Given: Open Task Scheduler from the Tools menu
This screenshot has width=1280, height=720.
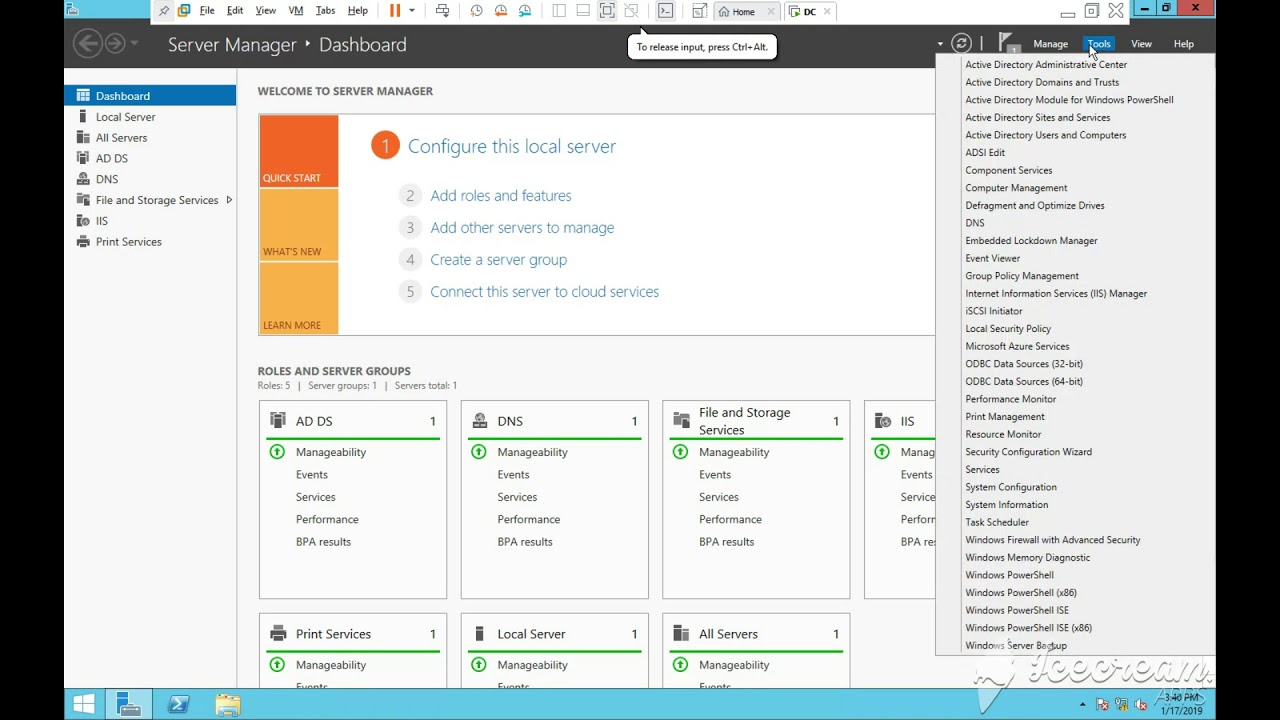Looking at the screenshot, I should coord(997,522).
